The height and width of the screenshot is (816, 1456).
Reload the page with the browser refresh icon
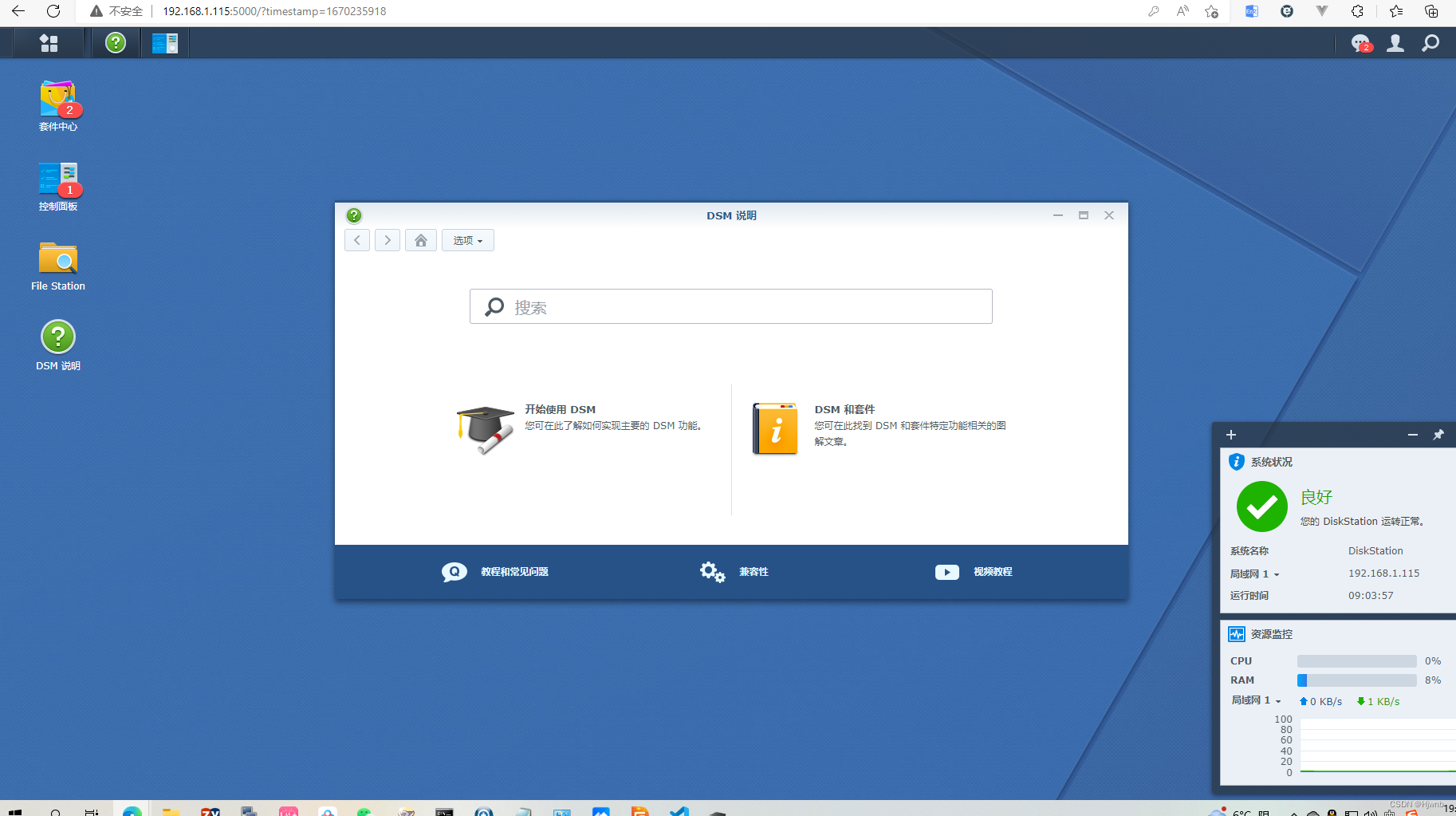point(53,11)
